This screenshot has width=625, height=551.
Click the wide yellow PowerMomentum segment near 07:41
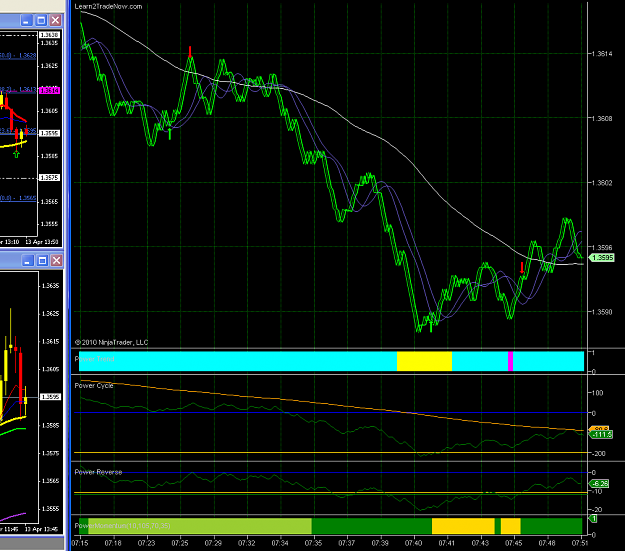pyautogui.click(x=463, y=526)
